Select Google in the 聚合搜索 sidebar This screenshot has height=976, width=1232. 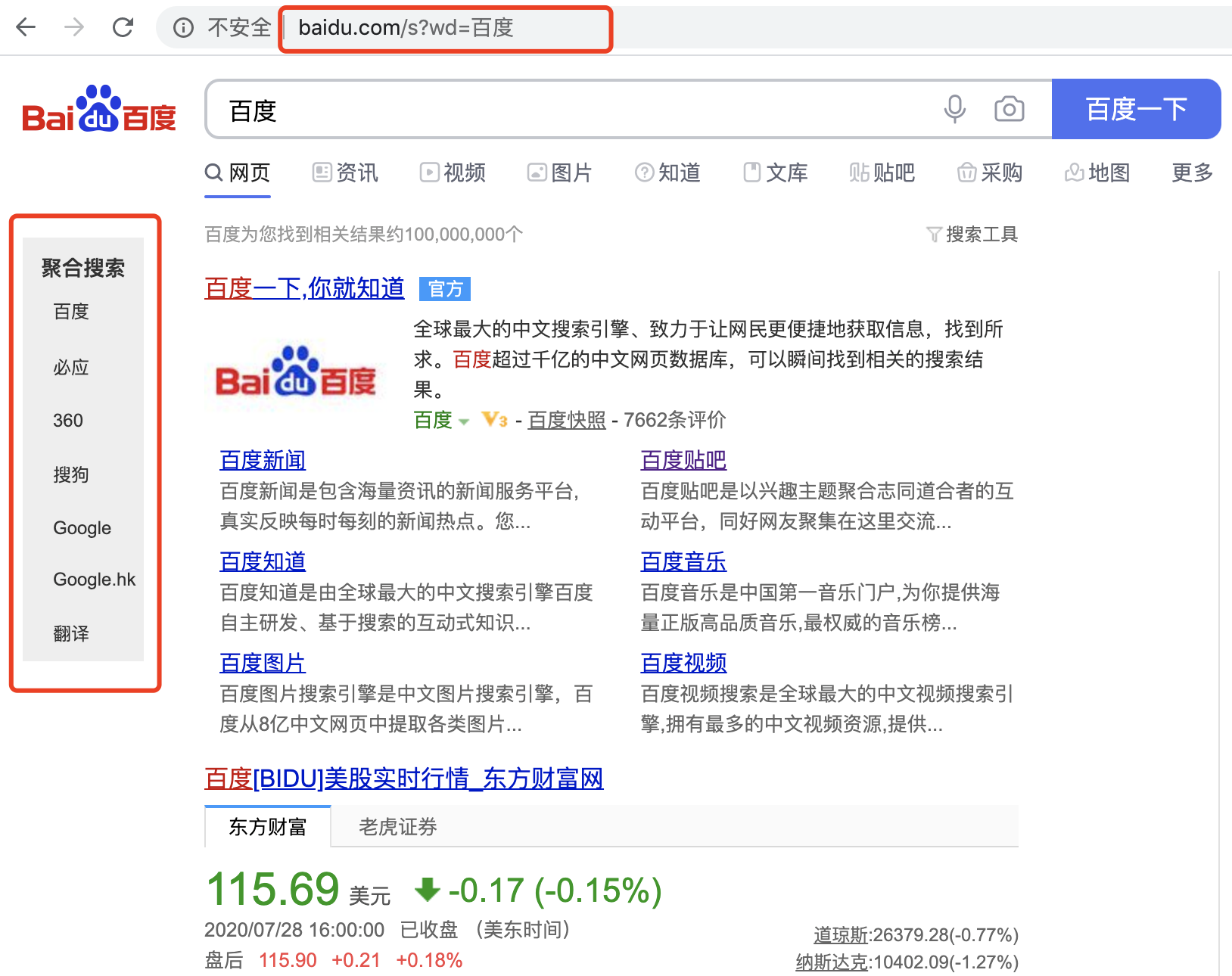coord(82,528)
